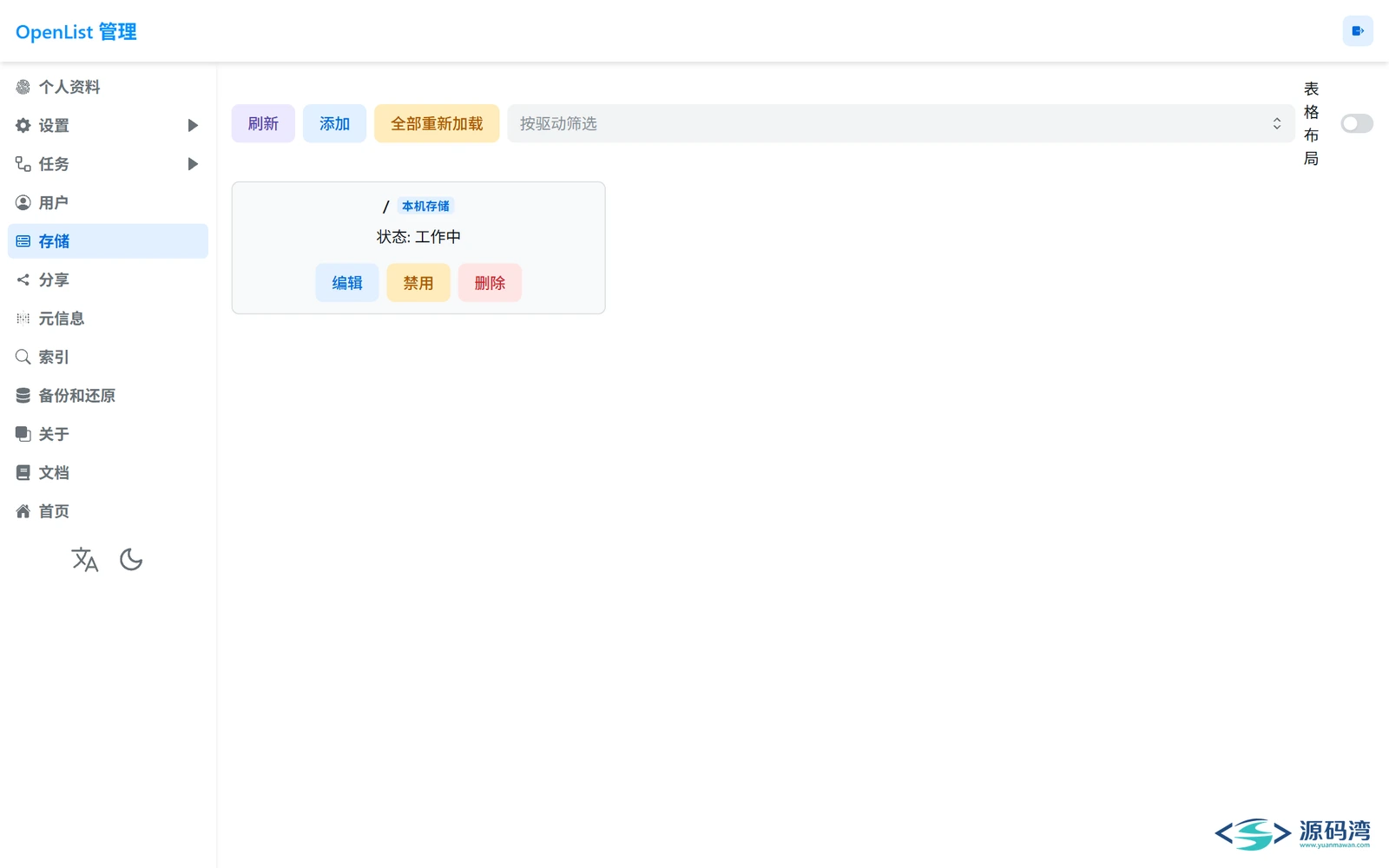This screenshot has width=1389, height=868.
Task: Click the metadata icon beside 元信息
Action: [x=23, y=319]
